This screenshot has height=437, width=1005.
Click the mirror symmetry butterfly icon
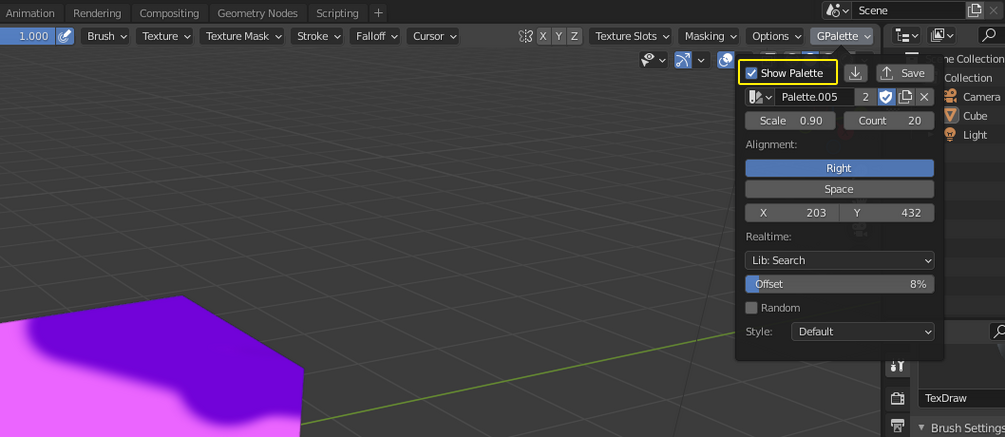526,37
